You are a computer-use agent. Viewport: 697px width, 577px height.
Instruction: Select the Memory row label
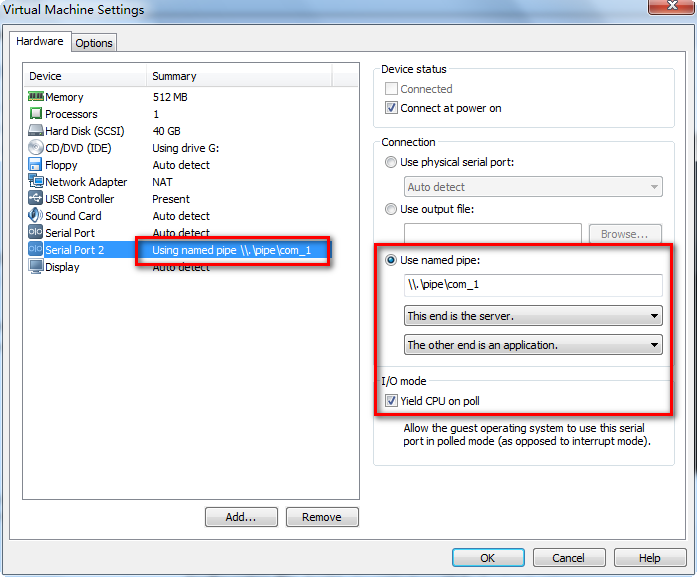pos(64,97)
